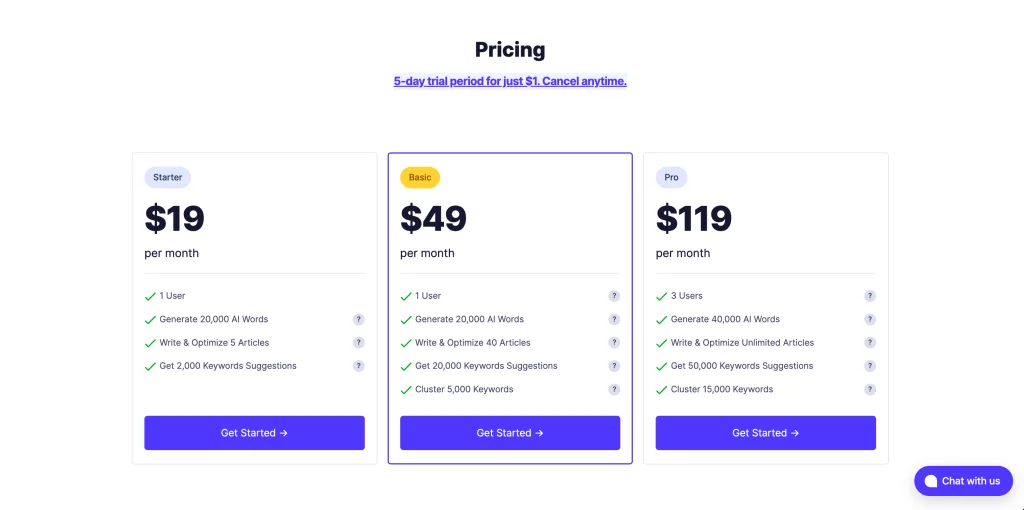The image size is (1024, 510).
Task: Open the help tooltip for Get 50,000 Keywords Suggestions
Action: [x=870, y=366]
